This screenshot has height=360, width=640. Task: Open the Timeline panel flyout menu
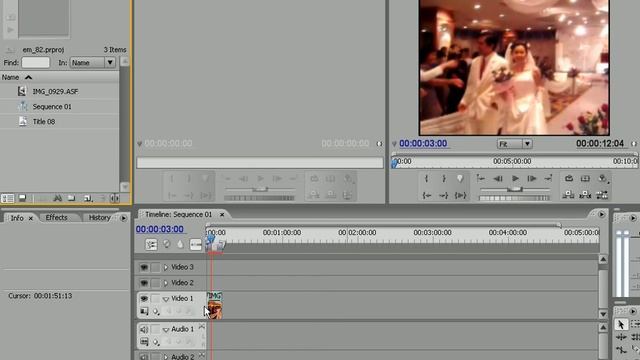coord(601,214)
